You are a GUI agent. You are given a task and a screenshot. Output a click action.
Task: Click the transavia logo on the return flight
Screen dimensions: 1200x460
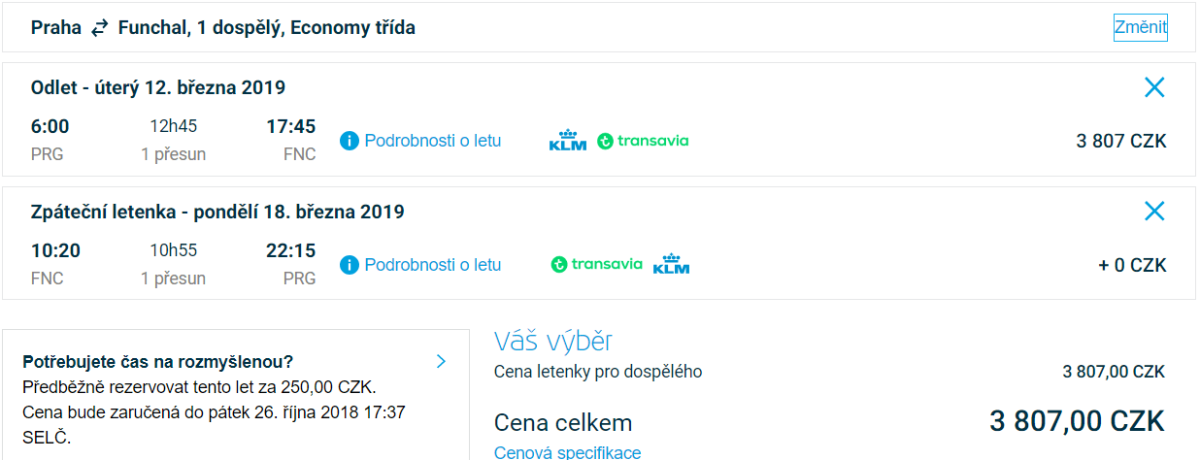597,265
